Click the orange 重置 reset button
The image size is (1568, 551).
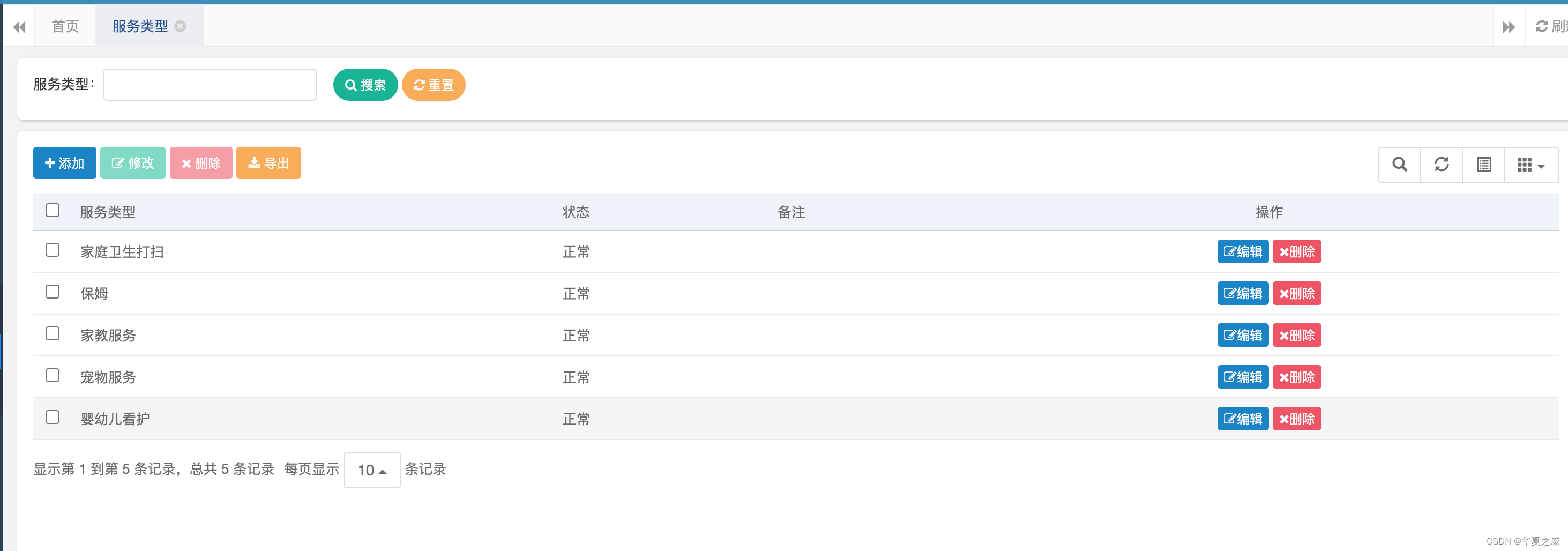click(x=434, y=85)
